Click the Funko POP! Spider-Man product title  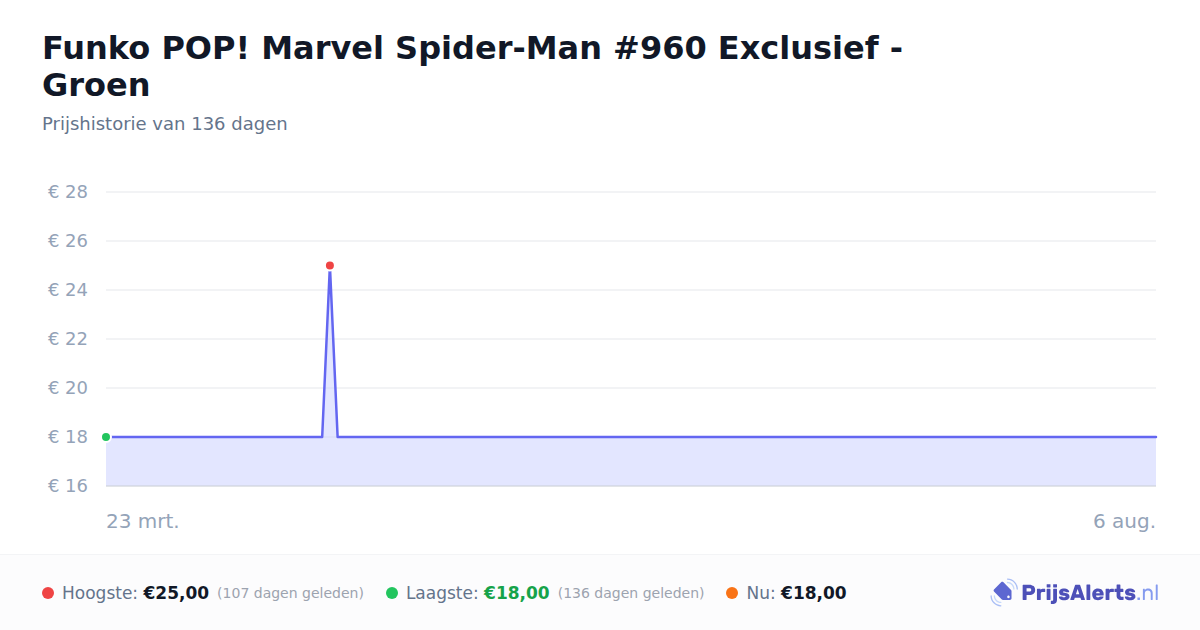[472, 66]
